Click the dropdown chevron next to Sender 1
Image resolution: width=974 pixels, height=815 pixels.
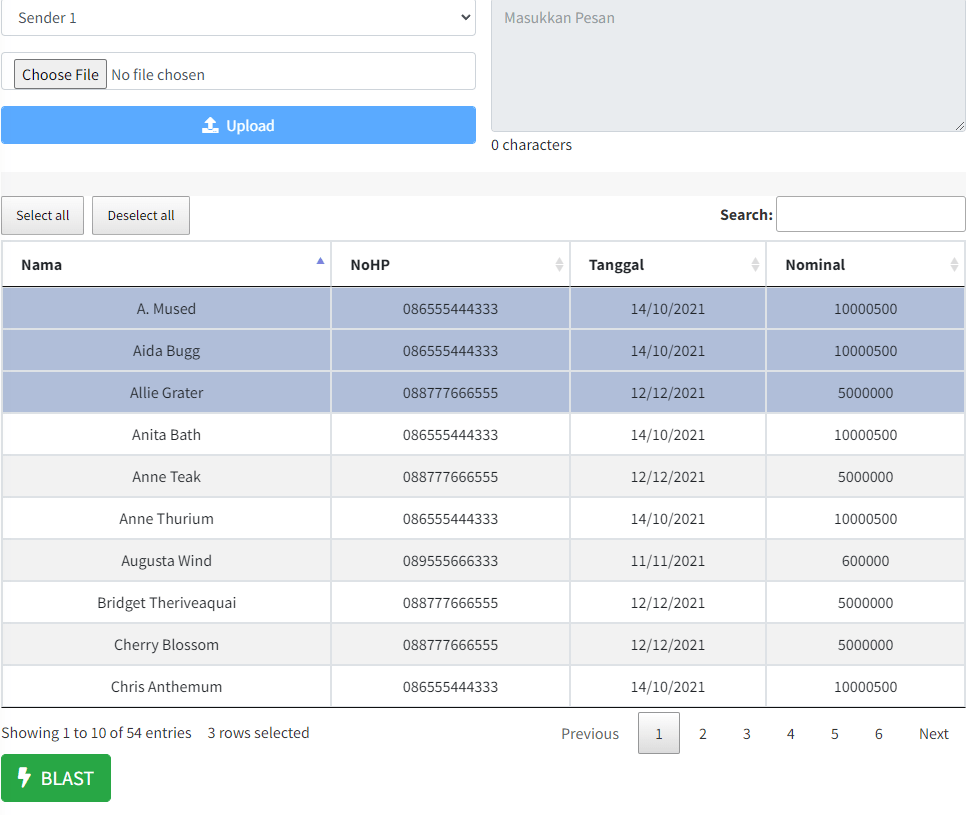point(464,17)
